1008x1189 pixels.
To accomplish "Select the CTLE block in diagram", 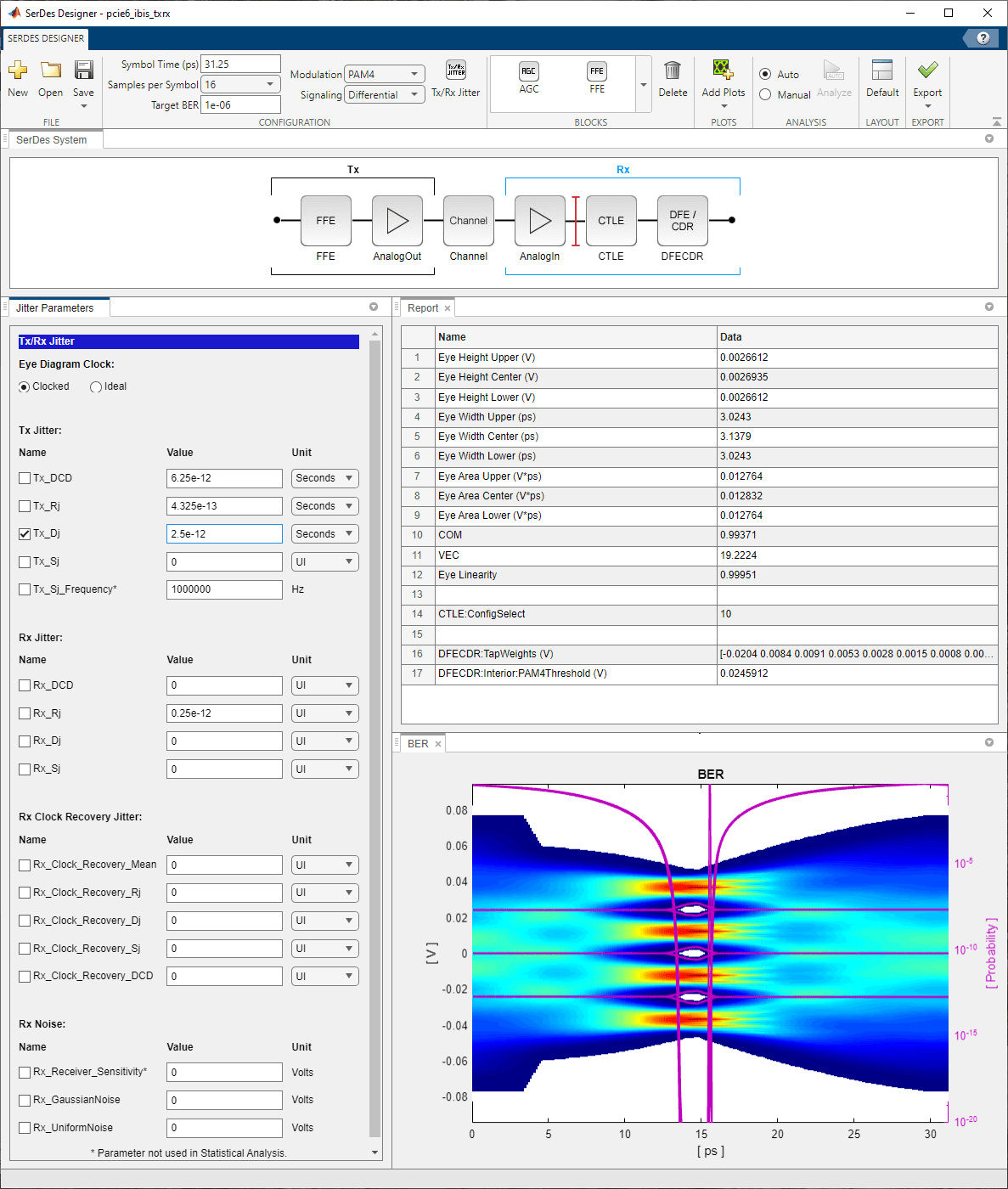I will coord(611,221).
